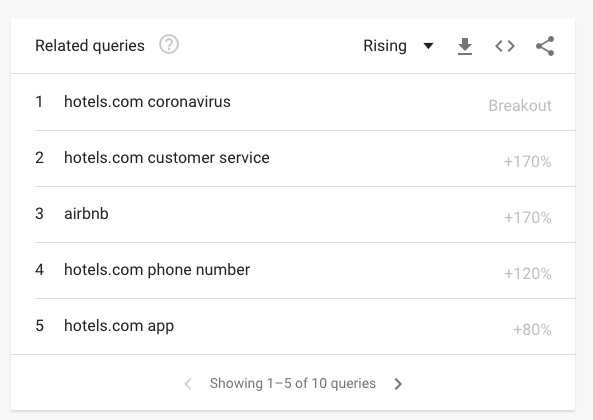593x420 pixels.
Task: Click the +80% growth value
Action: pos(532,329)
